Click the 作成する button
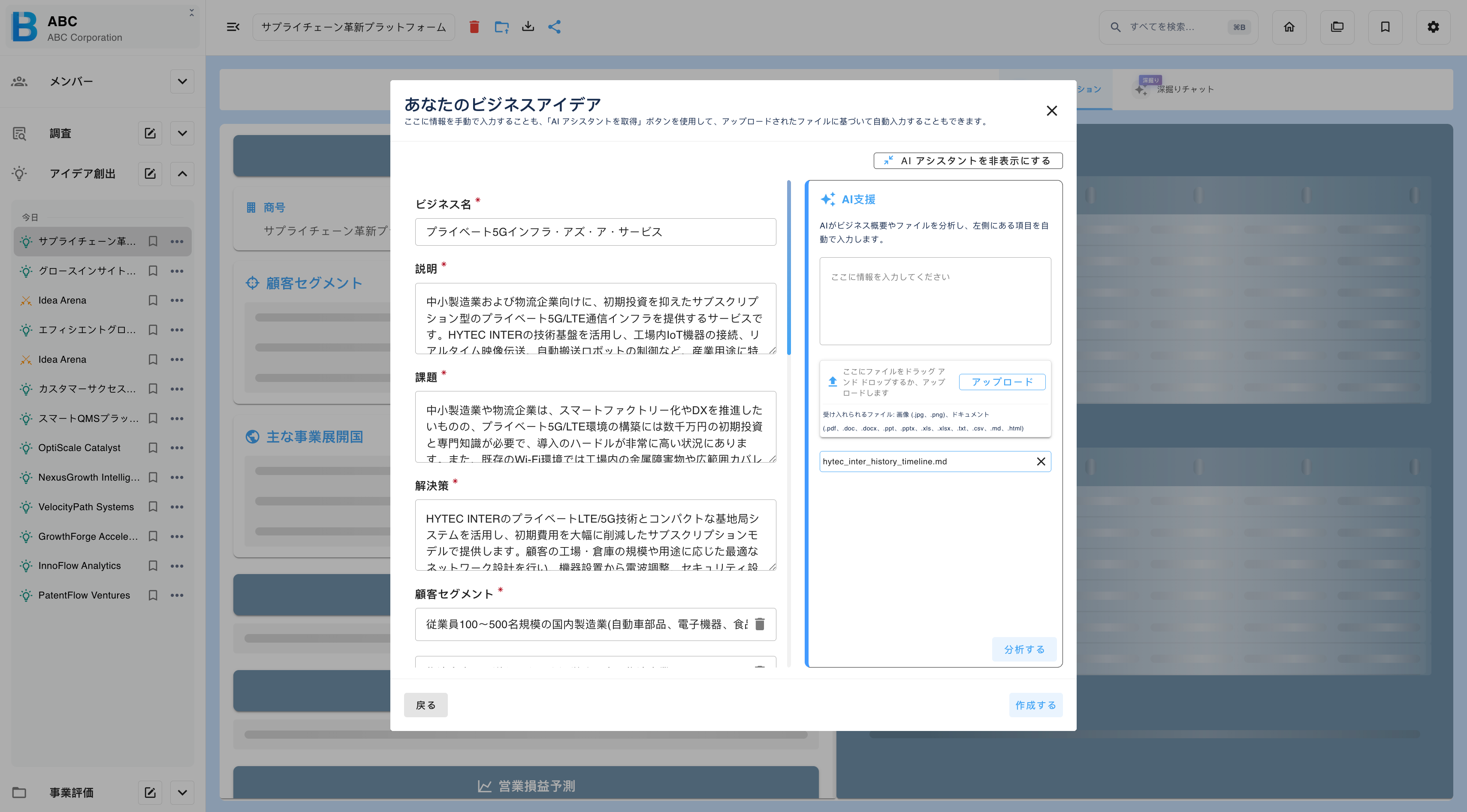This screenshot has height=812, width=1467. tap(1035, 705)
